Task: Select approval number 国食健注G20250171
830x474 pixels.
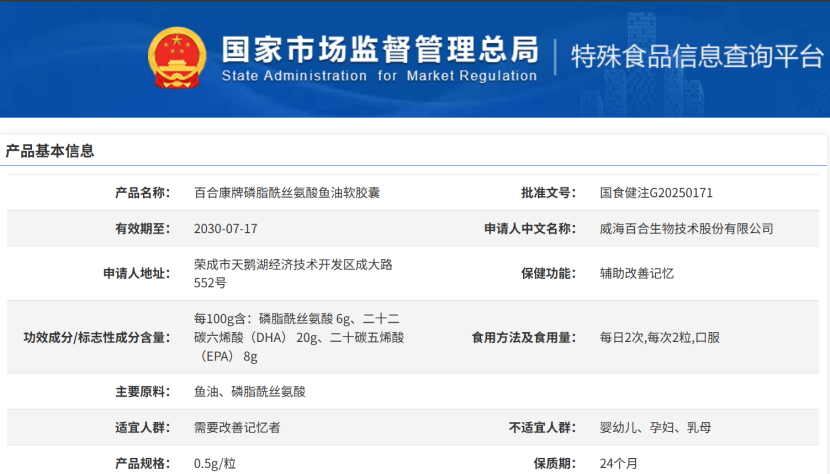Action: coord(656,193)
